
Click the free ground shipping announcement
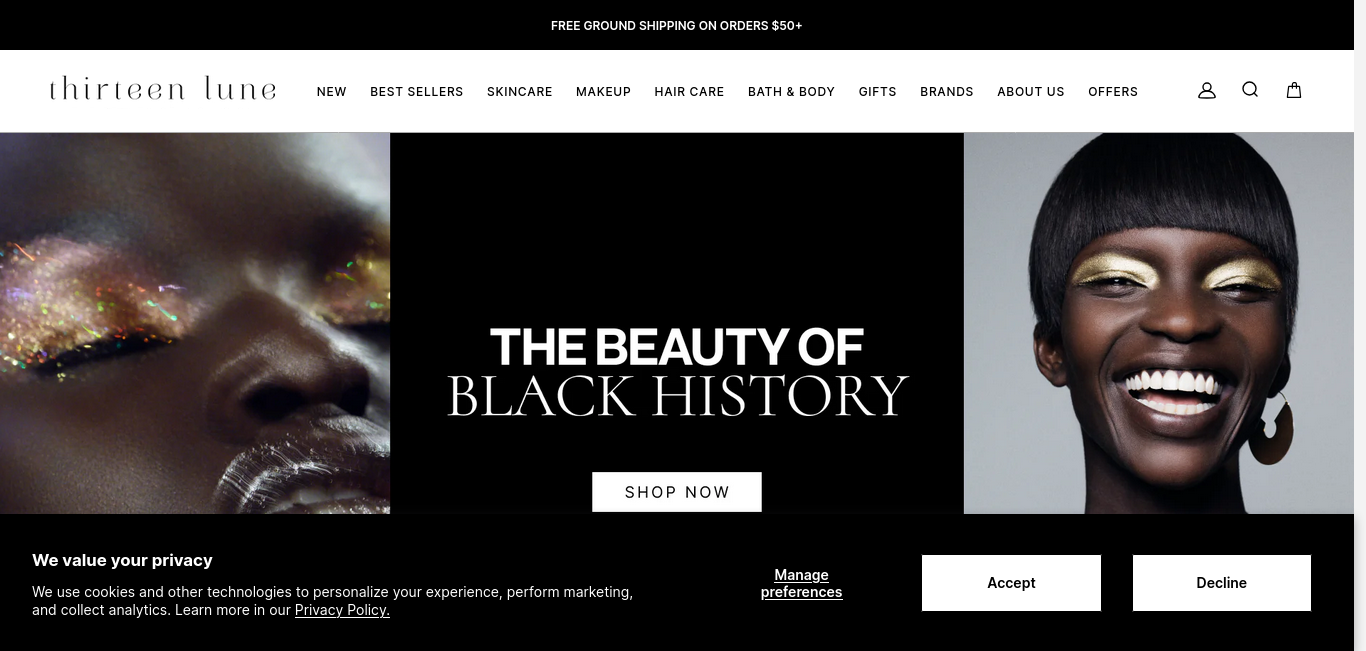pyautogui.click(x=677, y=25)
